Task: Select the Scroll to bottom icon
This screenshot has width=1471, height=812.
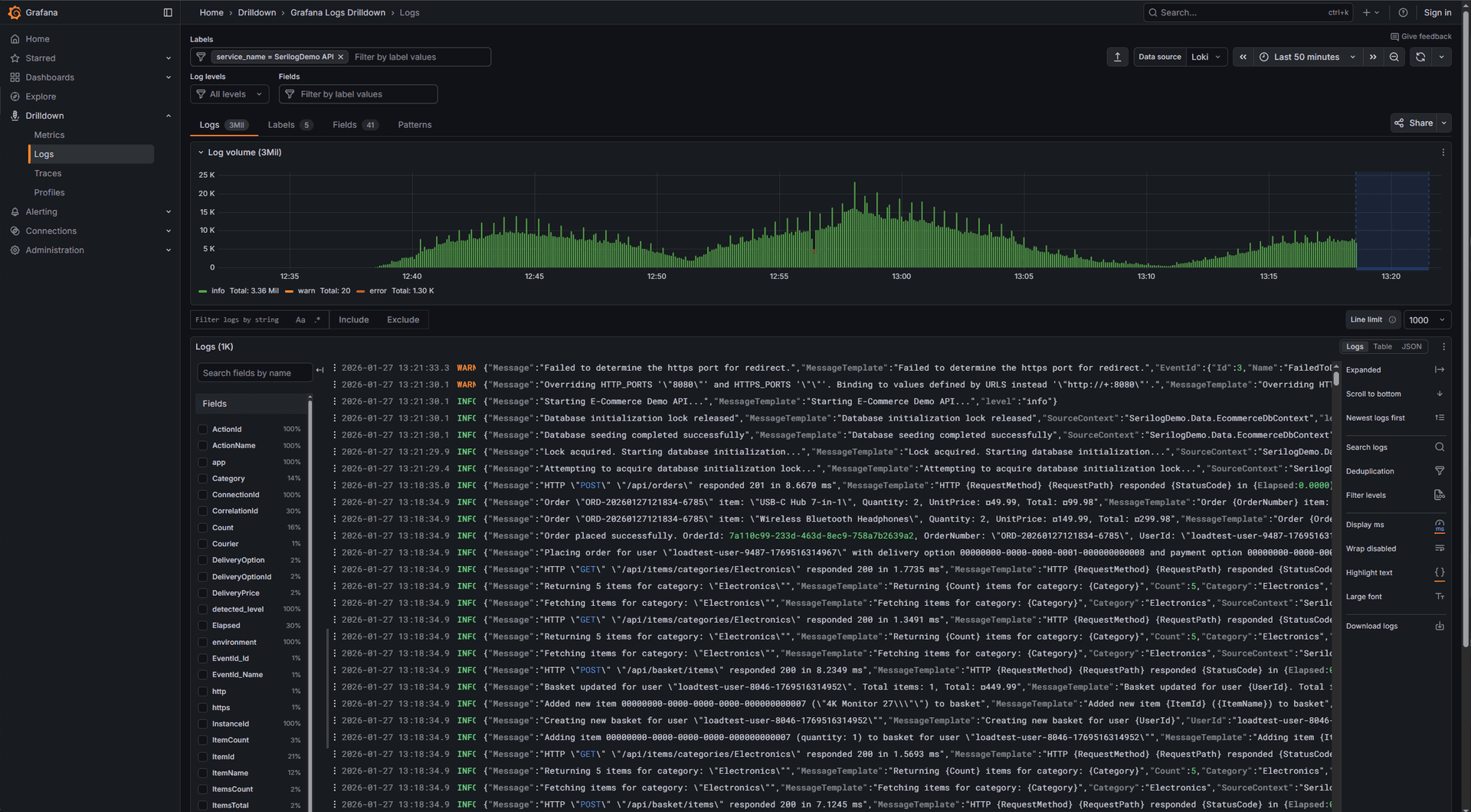Action: (x=1440, y=394)
